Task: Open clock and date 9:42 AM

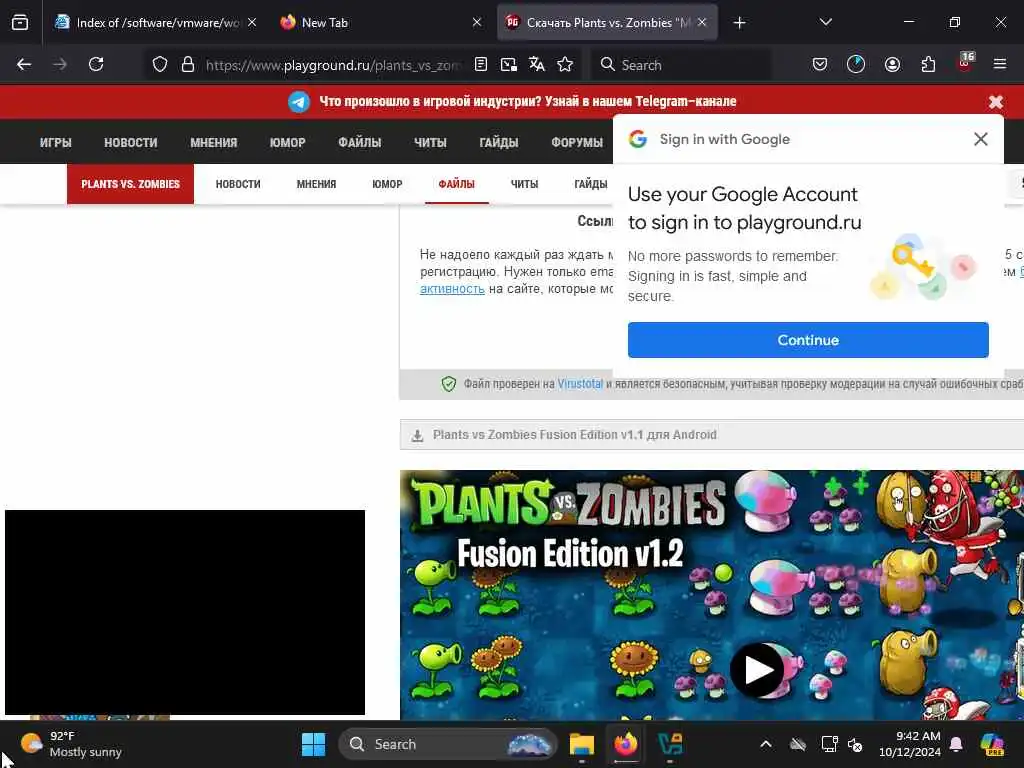Action: point(909,744)
